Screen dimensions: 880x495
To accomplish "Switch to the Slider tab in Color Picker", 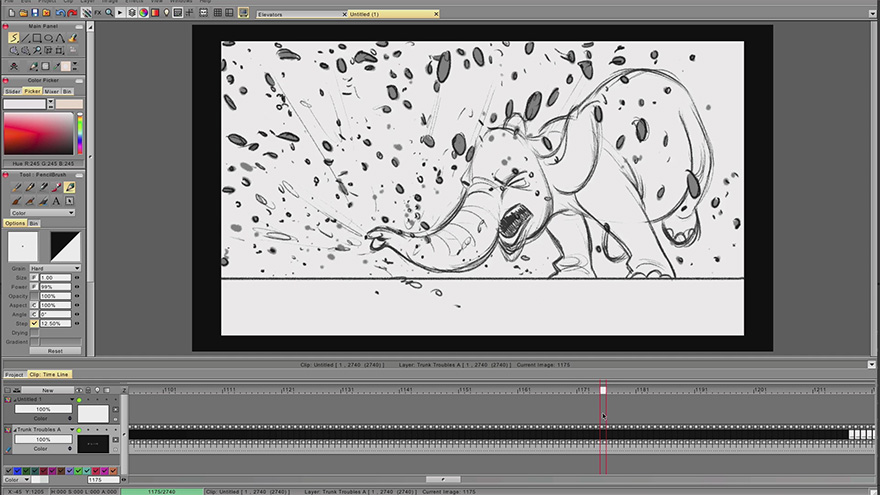I will (x=12, y=91).
